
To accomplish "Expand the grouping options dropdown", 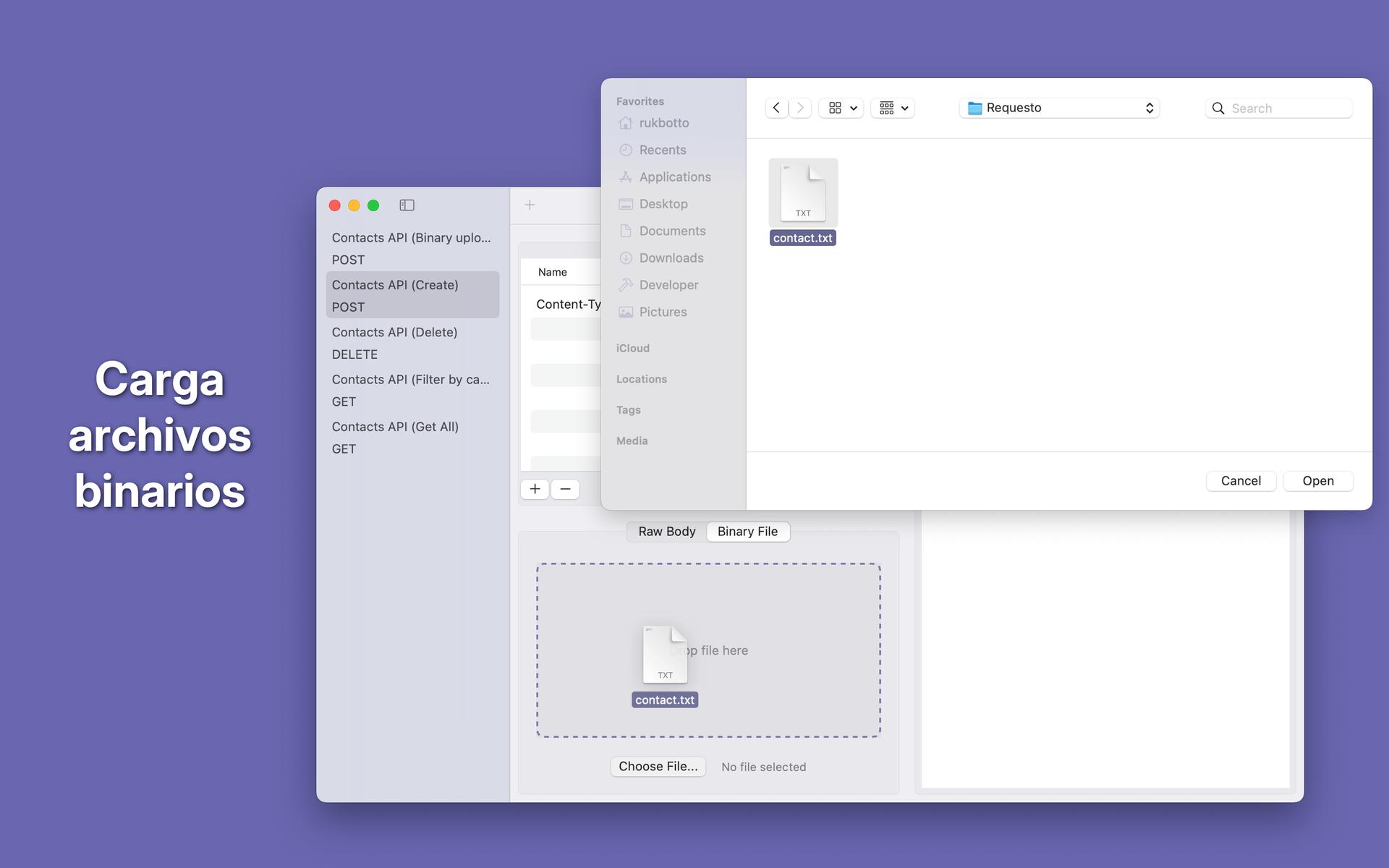I will (x=893, y=108).
